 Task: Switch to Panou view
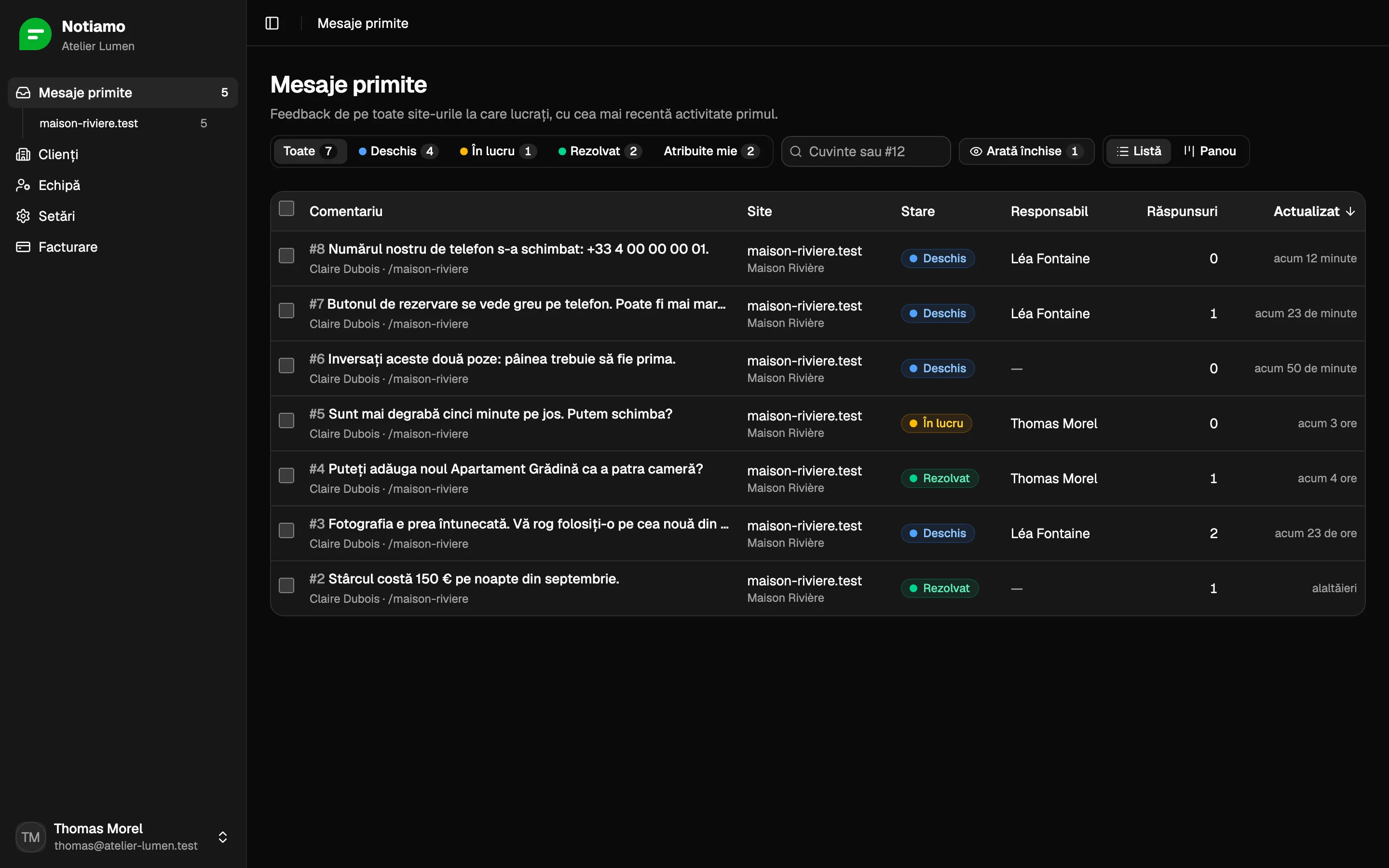(1210, 151)
